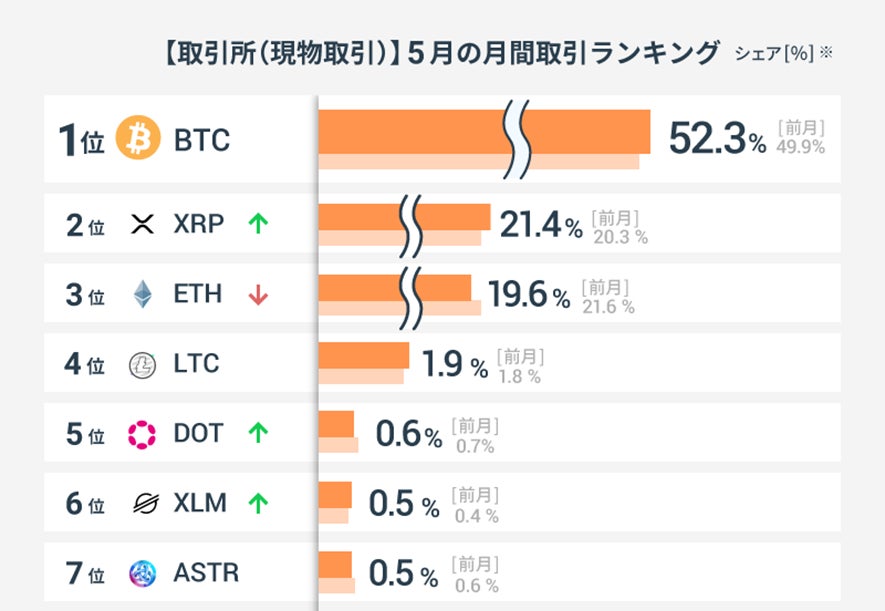The height and width of the screenshot is (611, 885).
Task: Click the green up arrow beside DOT
Action: point(258,434)
